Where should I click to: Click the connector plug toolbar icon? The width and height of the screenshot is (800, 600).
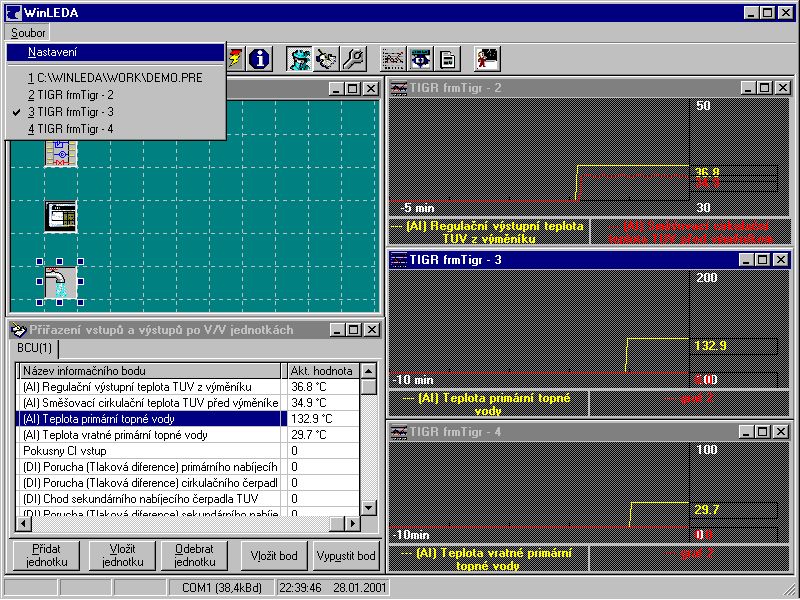(x=327, y=58)
